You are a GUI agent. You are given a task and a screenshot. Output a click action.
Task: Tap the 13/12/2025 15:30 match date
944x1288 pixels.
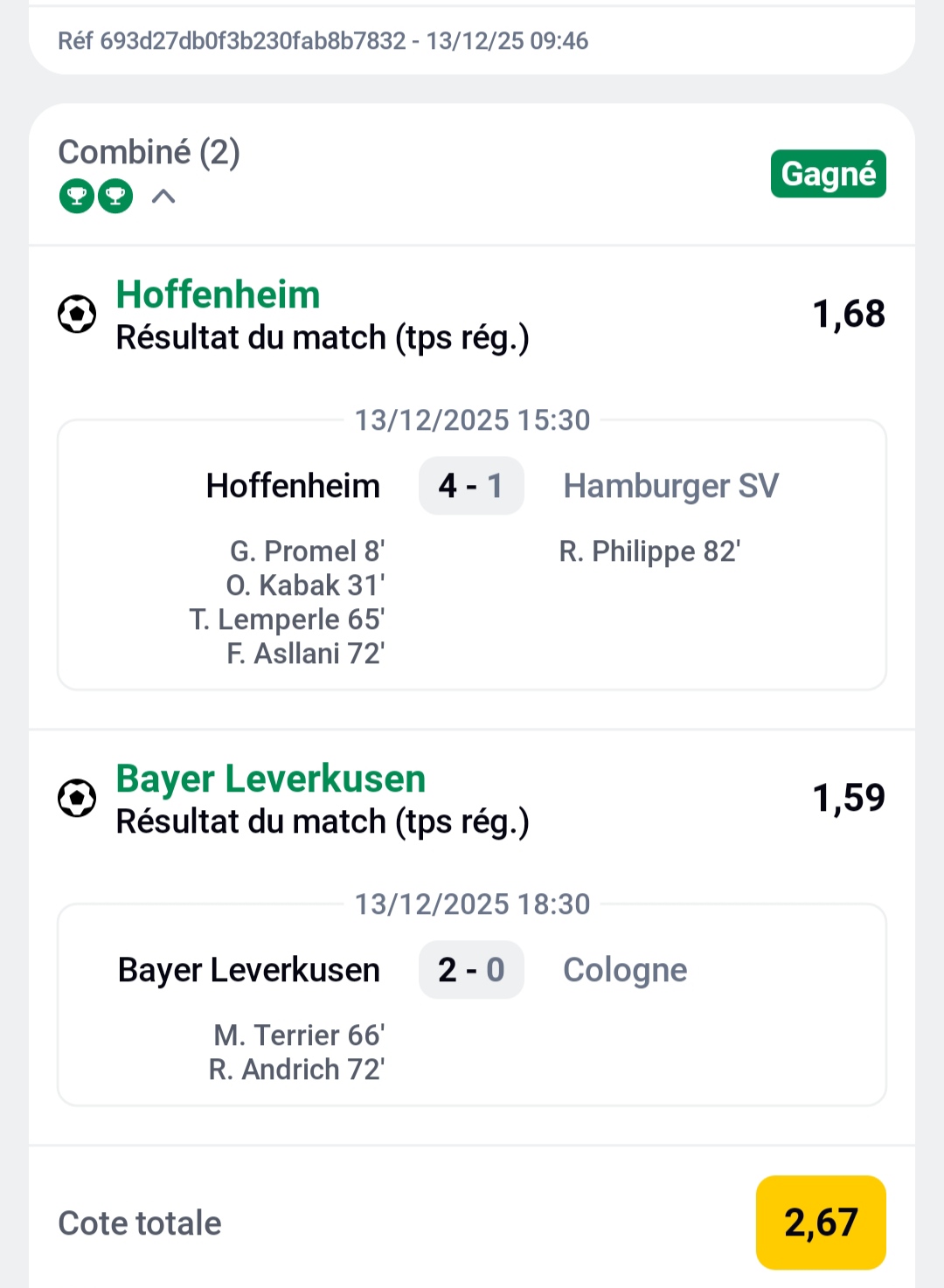tap(472, 420)
